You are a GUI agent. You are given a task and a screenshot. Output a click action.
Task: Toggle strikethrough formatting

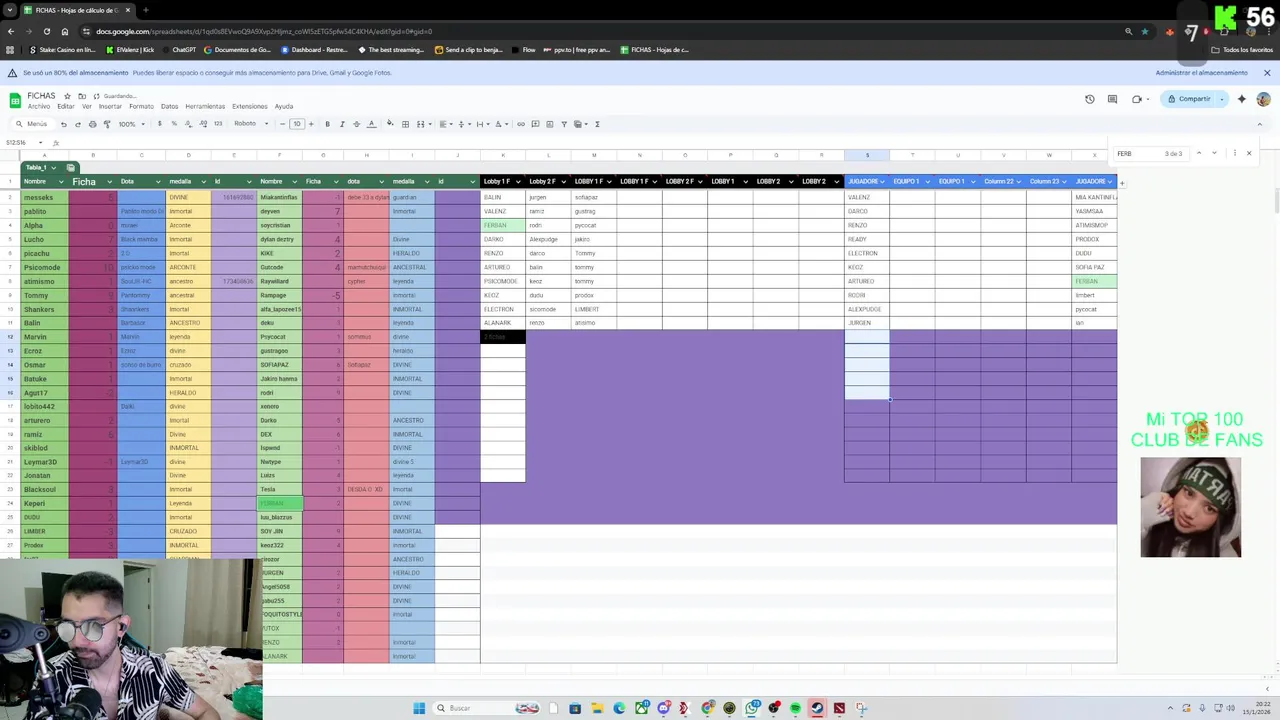[356, 124]
